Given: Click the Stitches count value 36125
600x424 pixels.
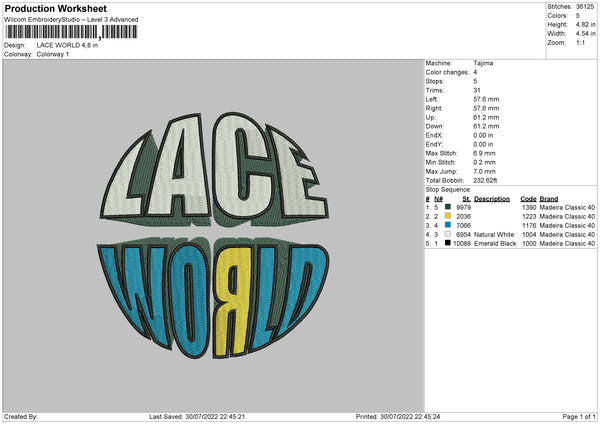Looking at the screenshot, I should click(586, 6).
